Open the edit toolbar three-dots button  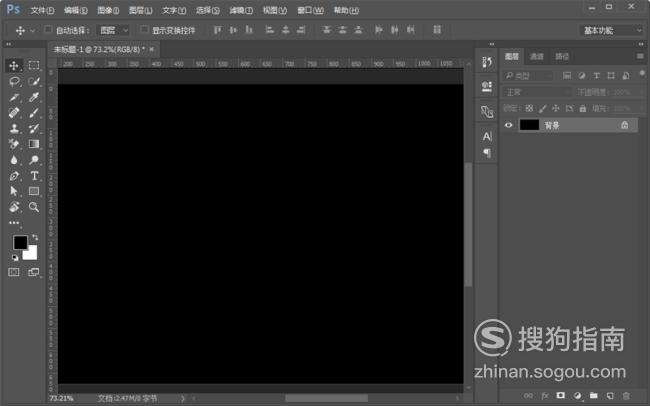point(14,223)
